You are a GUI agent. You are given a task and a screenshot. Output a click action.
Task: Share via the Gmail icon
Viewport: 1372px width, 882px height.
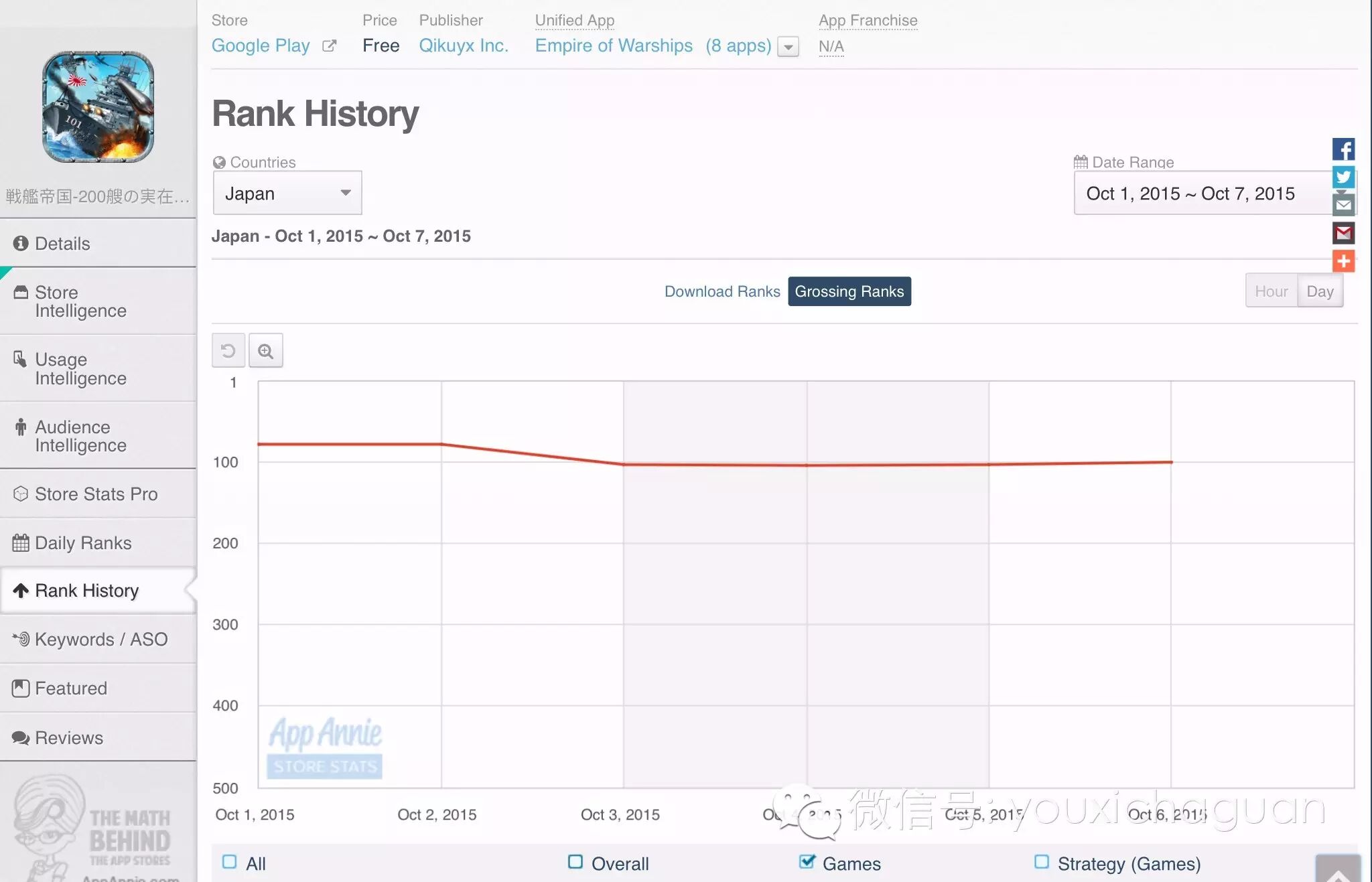pos(1343,233)
